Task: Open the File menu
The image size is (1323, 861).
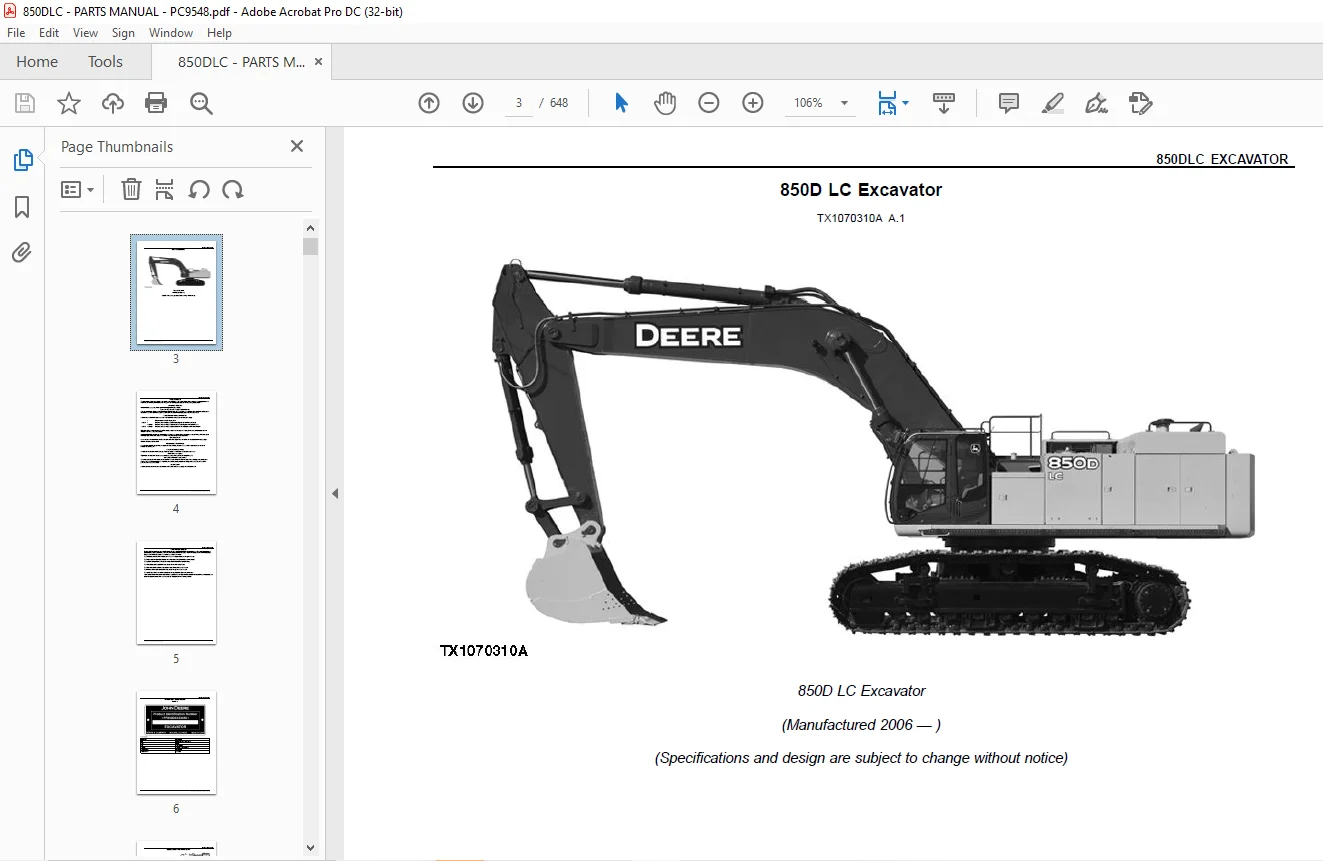Action: (x=16, y=33)
